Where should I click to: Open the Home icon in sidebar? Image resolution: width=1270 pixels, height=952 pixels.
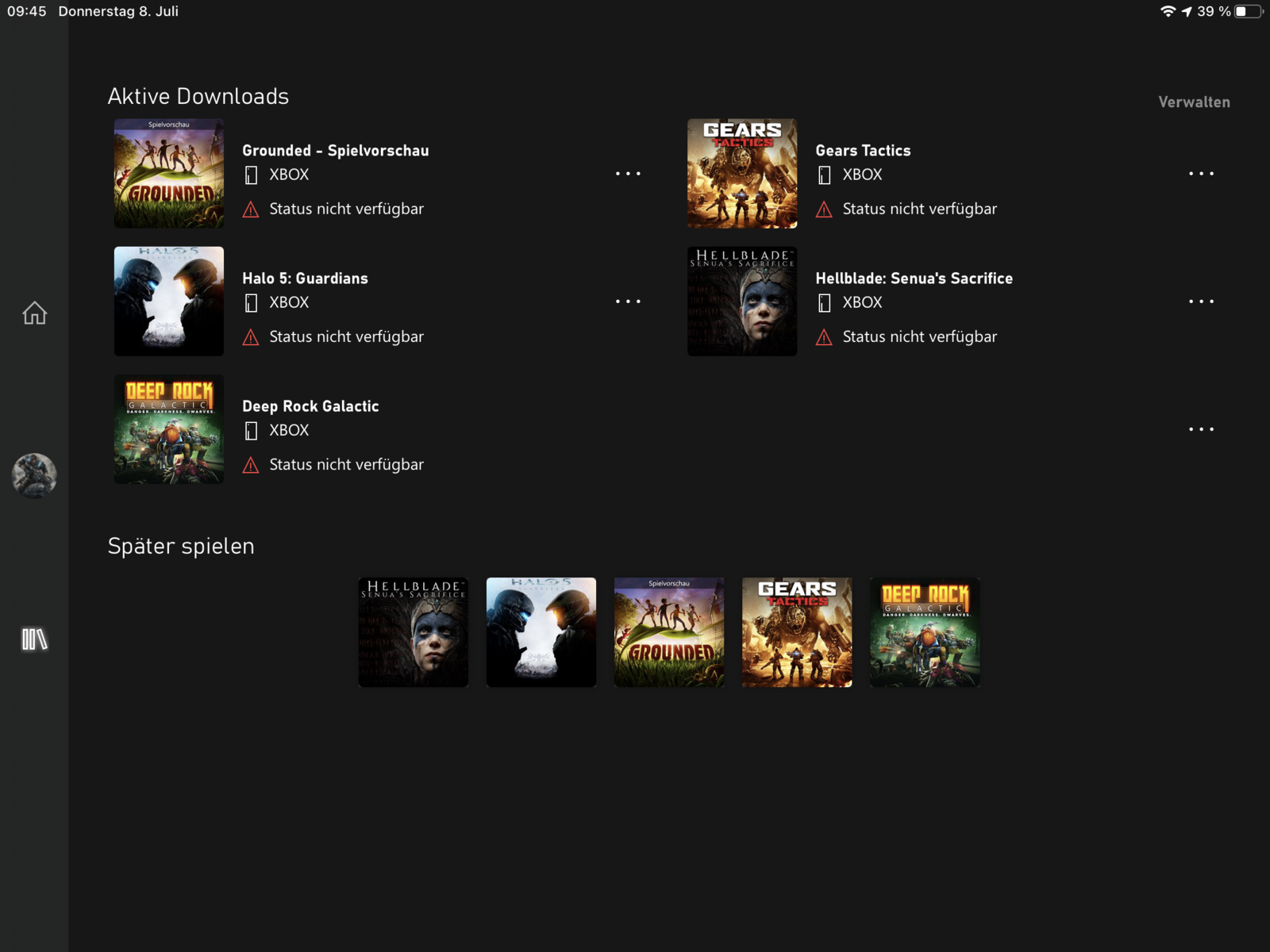click(34, 313)
